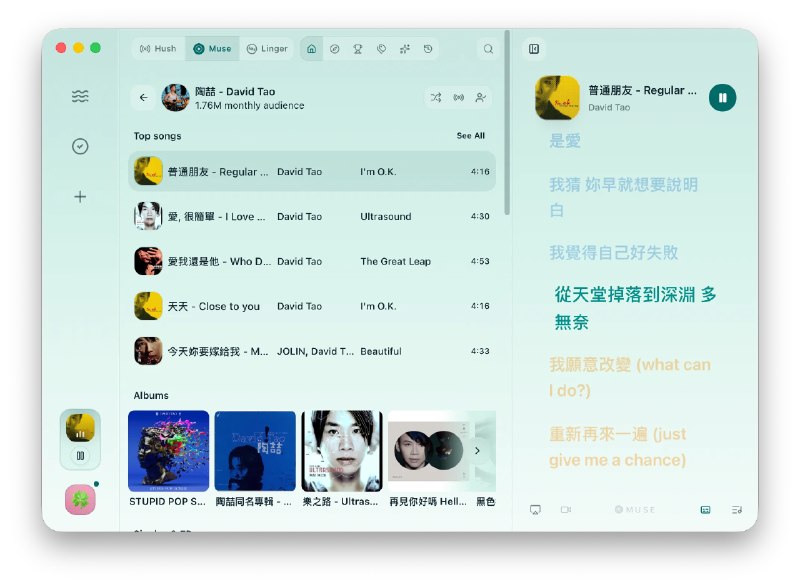Viewport: 800px width, 587px height.
Task: Open the play queue icon
Action: coord(736,509)
